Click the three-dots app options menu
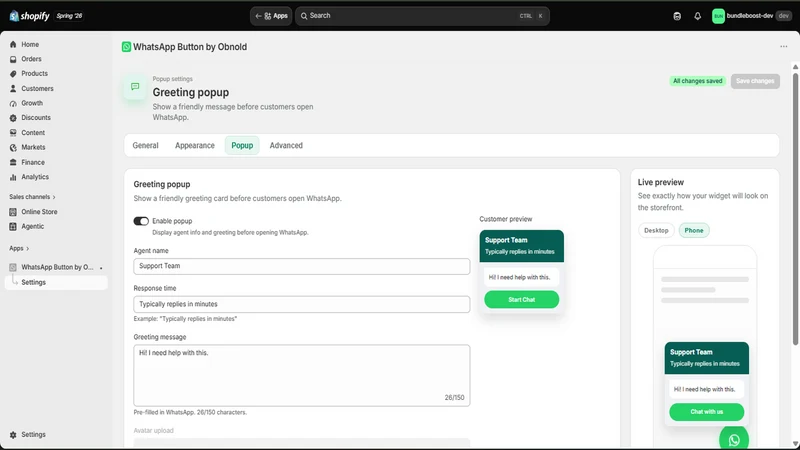Viewport: 800px width, 450px height. pos(784,46)
